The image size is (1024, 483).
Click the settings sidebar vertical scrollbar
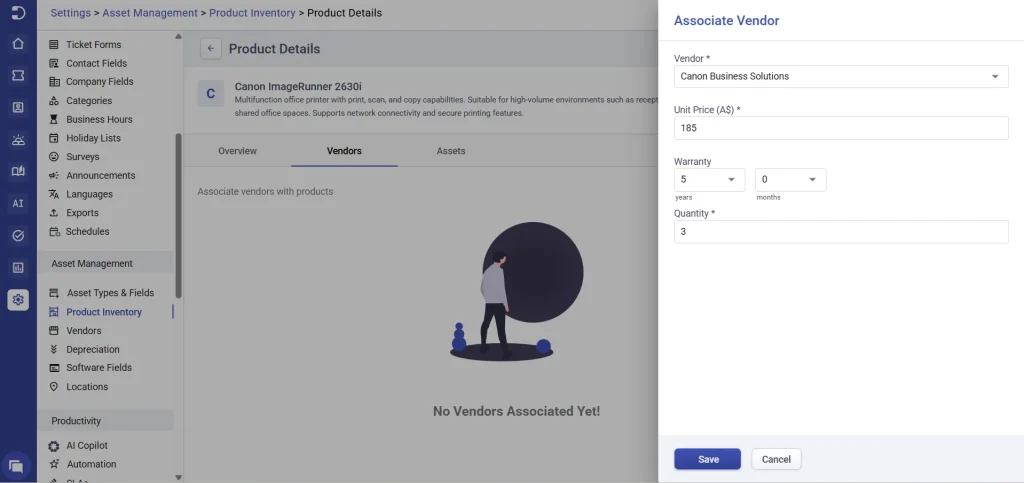(178, 215)
